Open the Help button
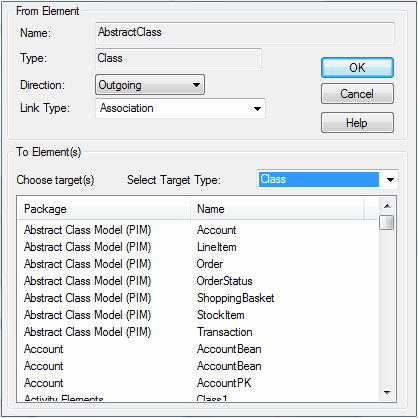The height and width of the screenshot is (418, 418). pos(357,123)
